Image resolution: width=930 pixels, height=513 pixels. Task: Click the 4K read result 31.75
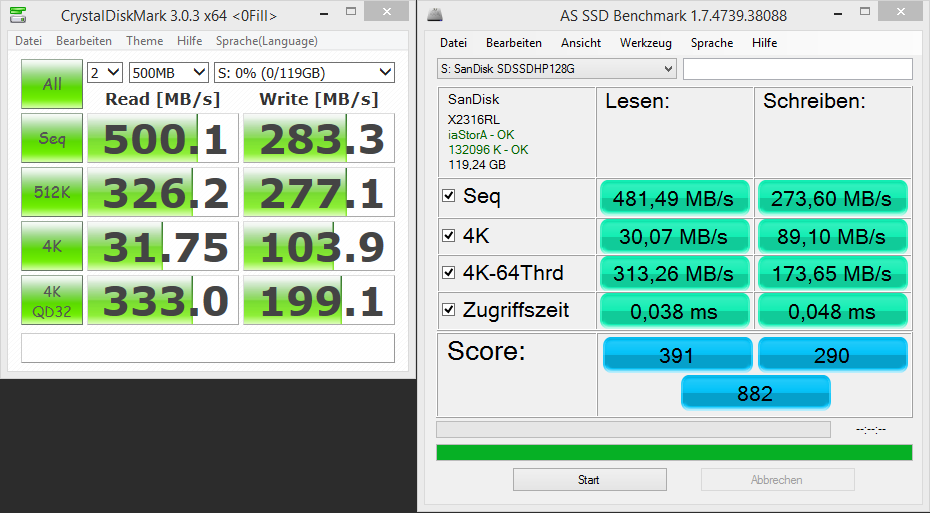click(163, 246)
